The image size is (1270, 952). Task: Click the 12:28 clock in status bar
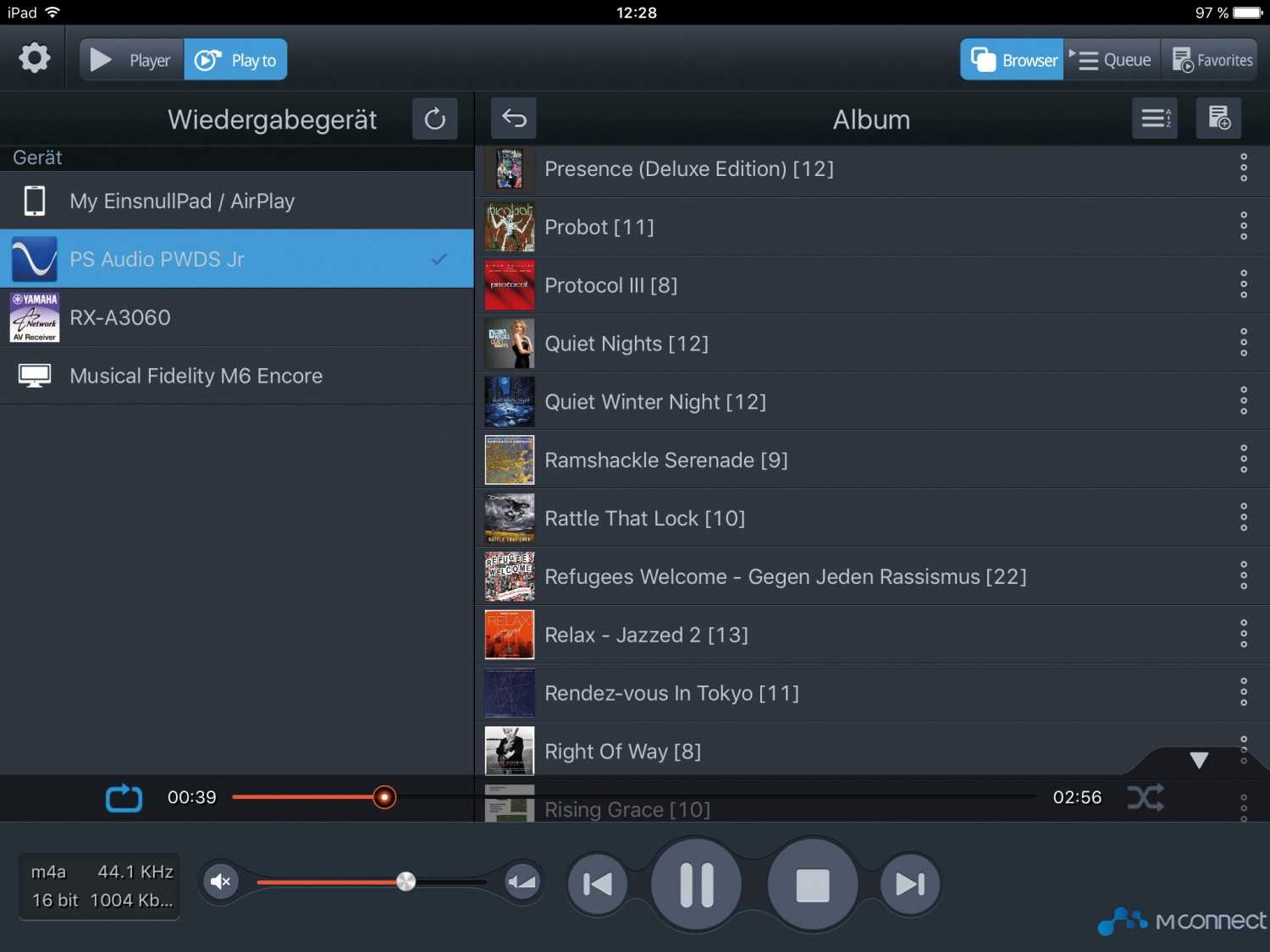point(636,13)
